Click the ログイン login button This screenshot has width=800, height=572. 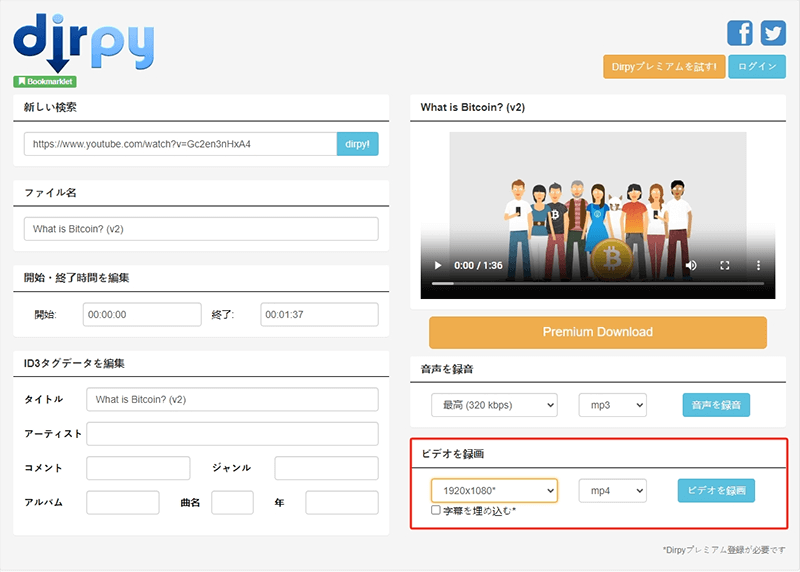757,67
